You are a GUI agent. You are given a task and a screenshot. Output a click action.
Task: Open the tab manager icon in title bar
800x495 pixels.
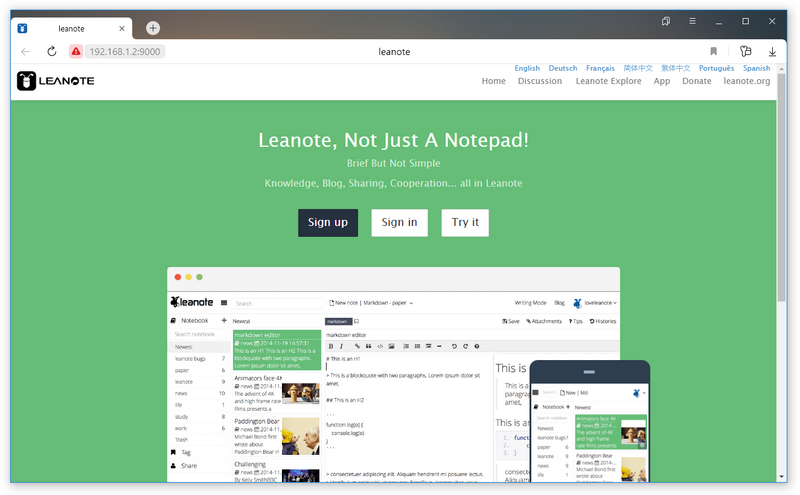(665, 21)
